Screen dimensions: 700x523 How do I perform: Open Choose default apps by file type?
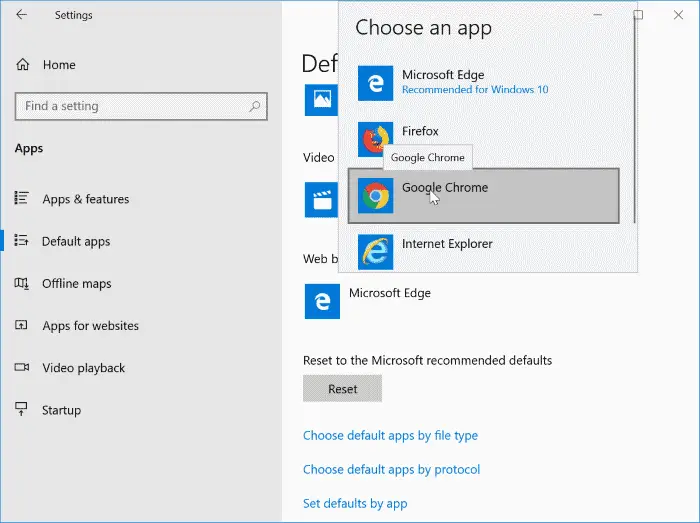[390, 436]
